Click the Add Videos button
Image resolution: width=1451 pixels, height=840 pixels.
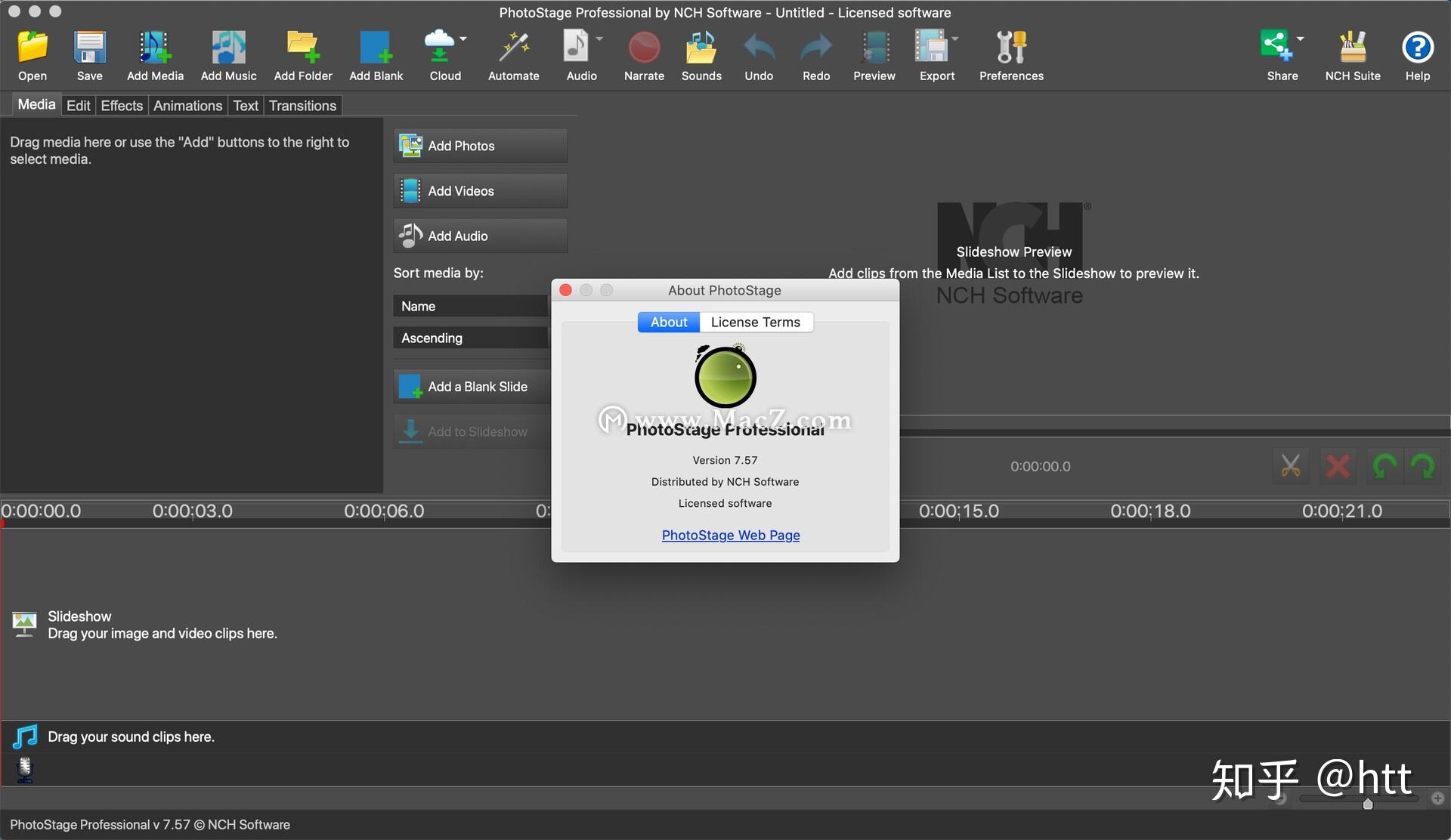click(480, 191)
